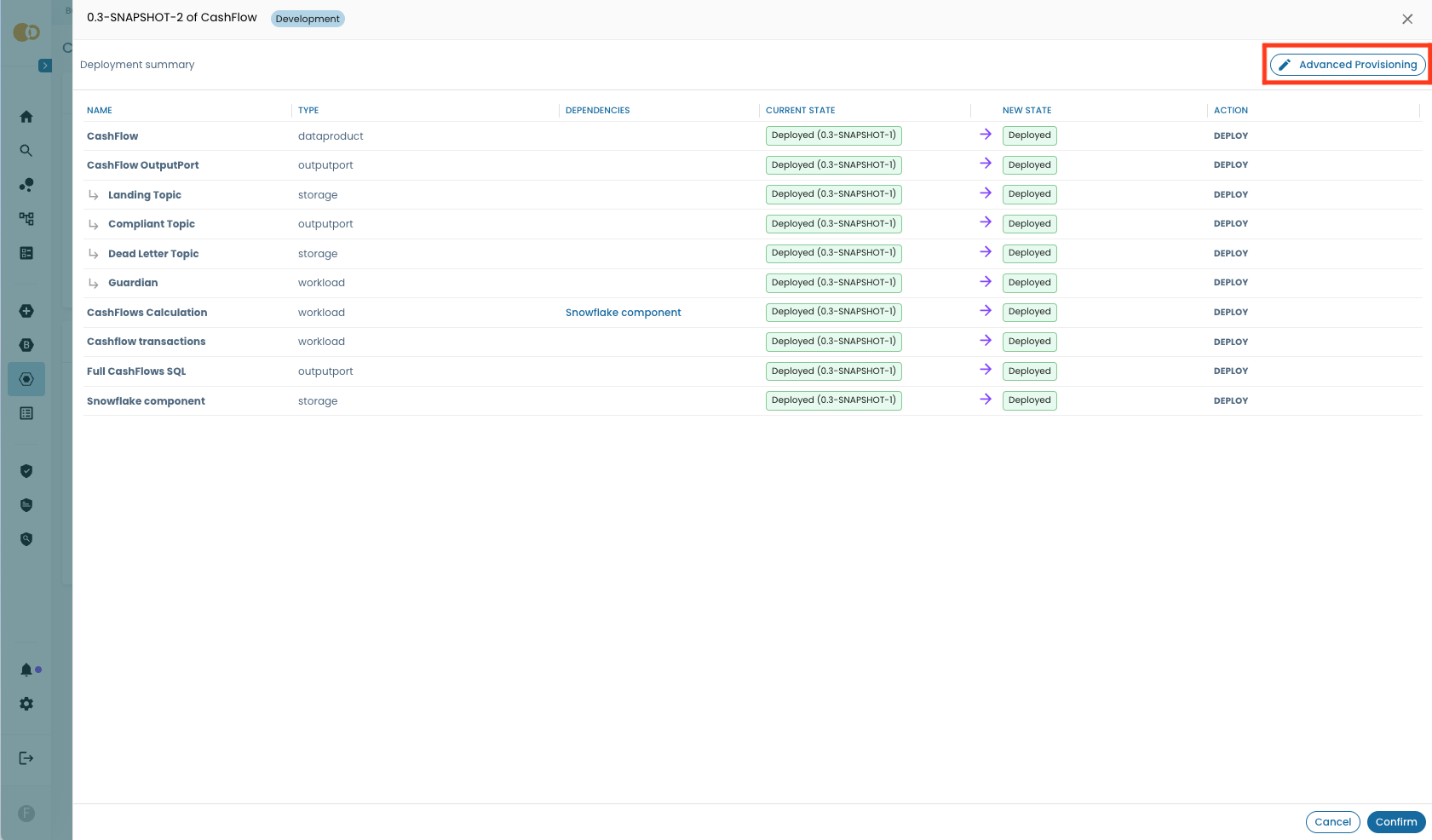
Task: Select the Cashflow transactions row name
Action: point(147,342)
